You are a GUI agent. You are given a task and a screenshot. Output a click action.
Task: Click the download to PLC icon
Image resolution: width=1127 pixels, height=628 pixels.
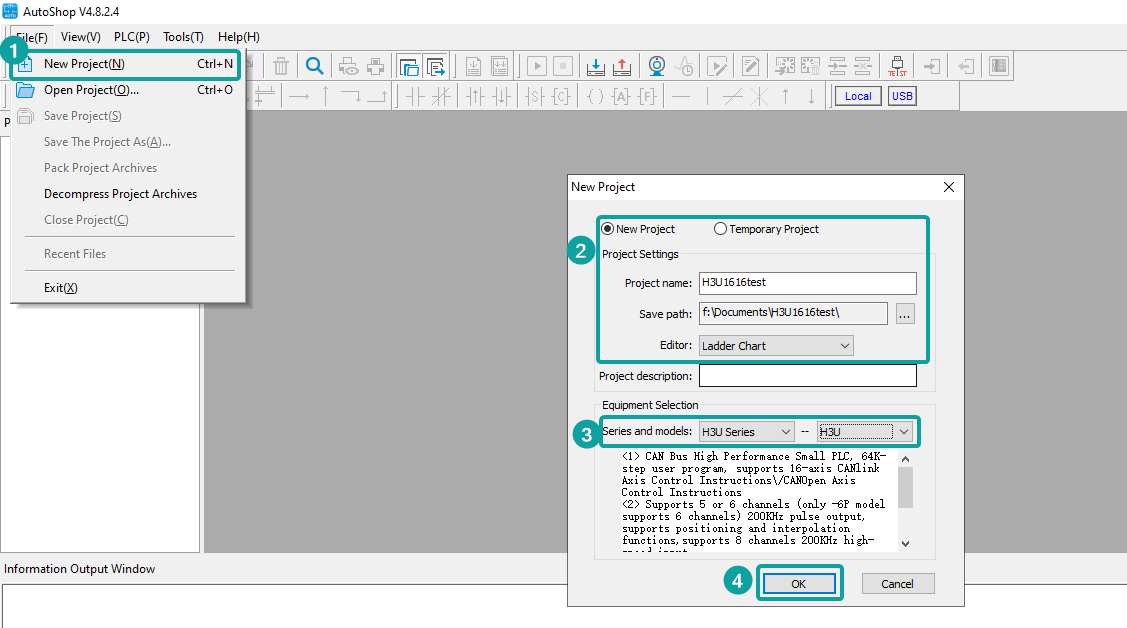(x=595, y=66)
